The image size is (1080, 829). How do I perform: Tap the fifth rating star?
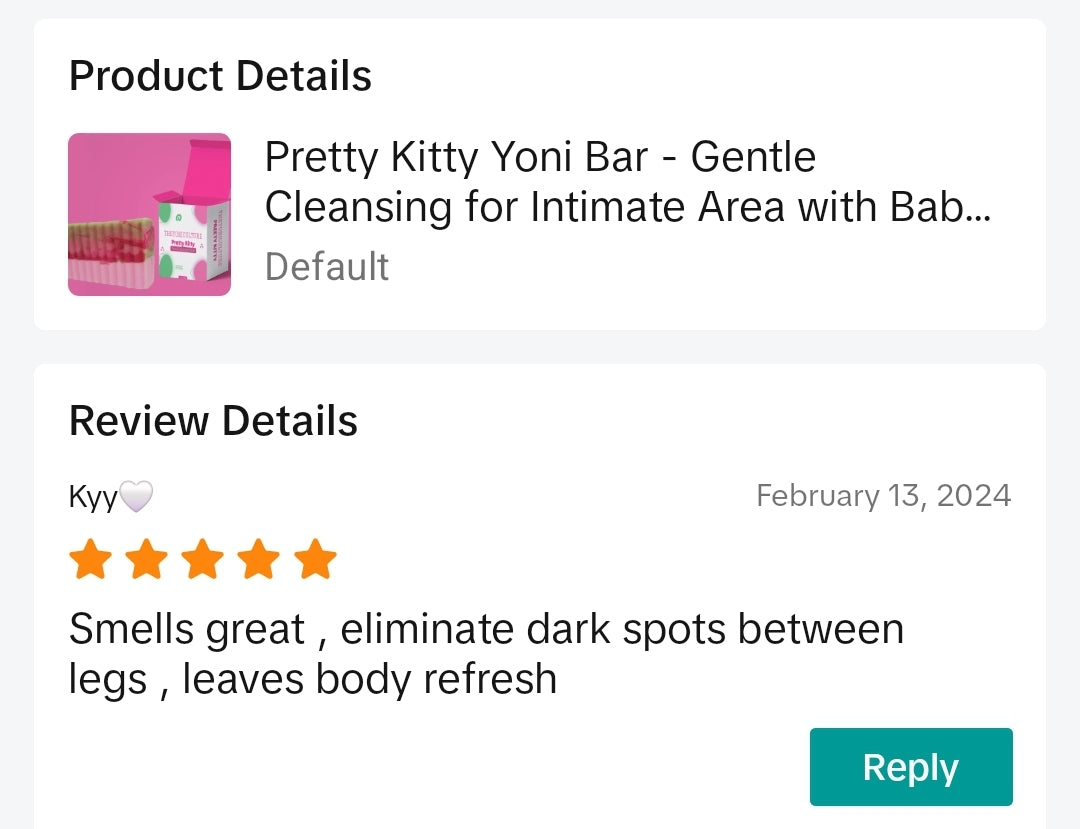(x=316, y=560)
